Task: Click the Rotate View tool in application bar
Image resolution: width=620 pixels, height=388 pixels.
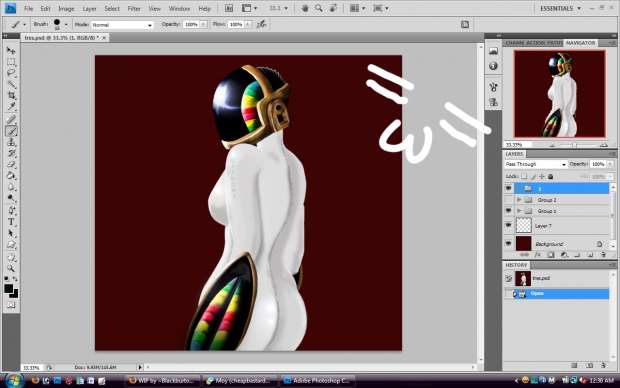Action: 333,8
